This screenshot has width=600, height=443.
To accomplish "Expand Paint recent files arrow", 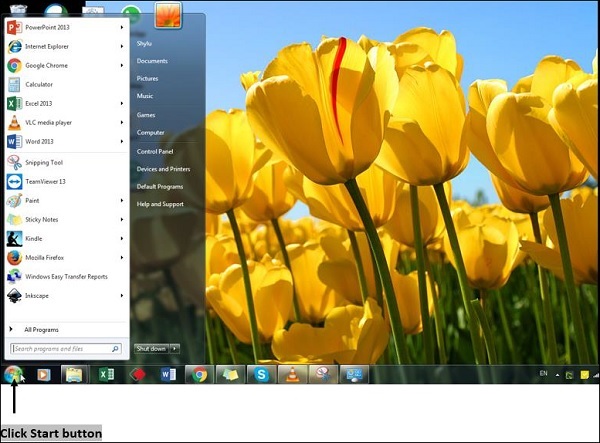I will click(x=122, y=200).
